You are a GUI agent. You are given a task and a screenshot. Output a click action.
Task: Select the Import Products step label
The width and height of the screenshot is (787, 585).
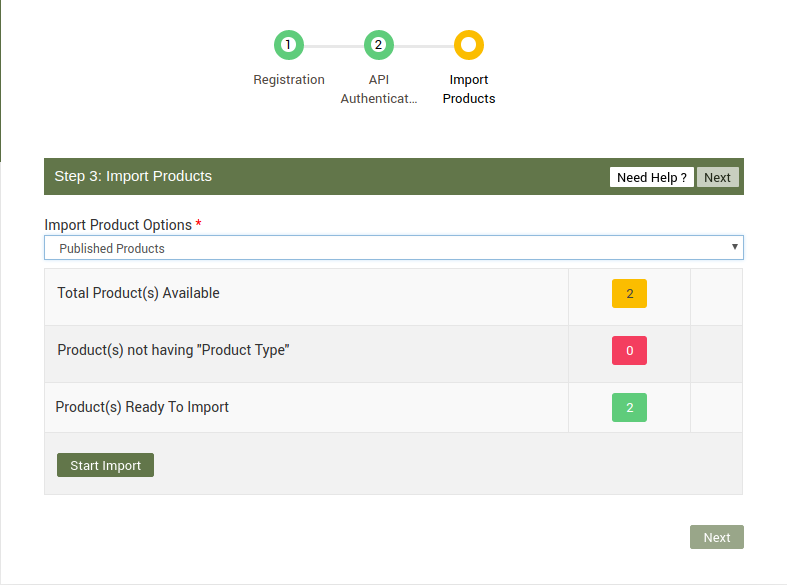pyautogui.click(x=469, y=89)
